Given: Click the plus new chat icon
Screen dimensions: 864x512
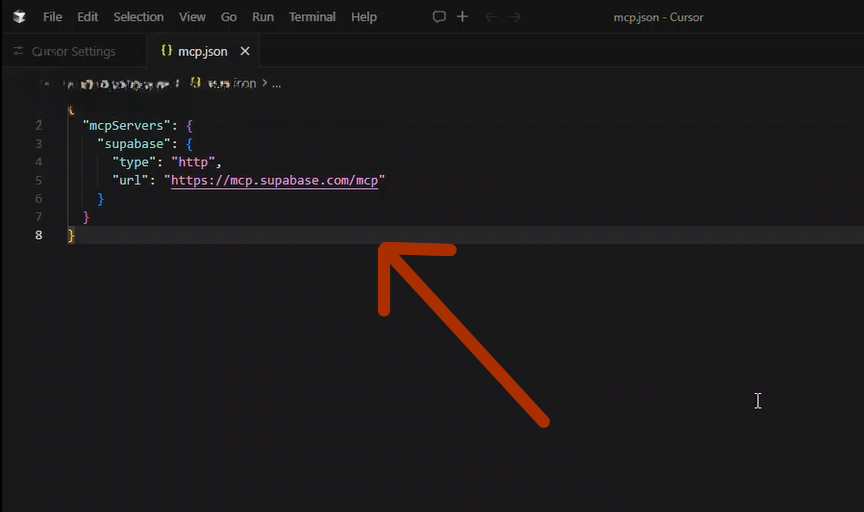Looking at the screenshot, I should click(462, 17).
